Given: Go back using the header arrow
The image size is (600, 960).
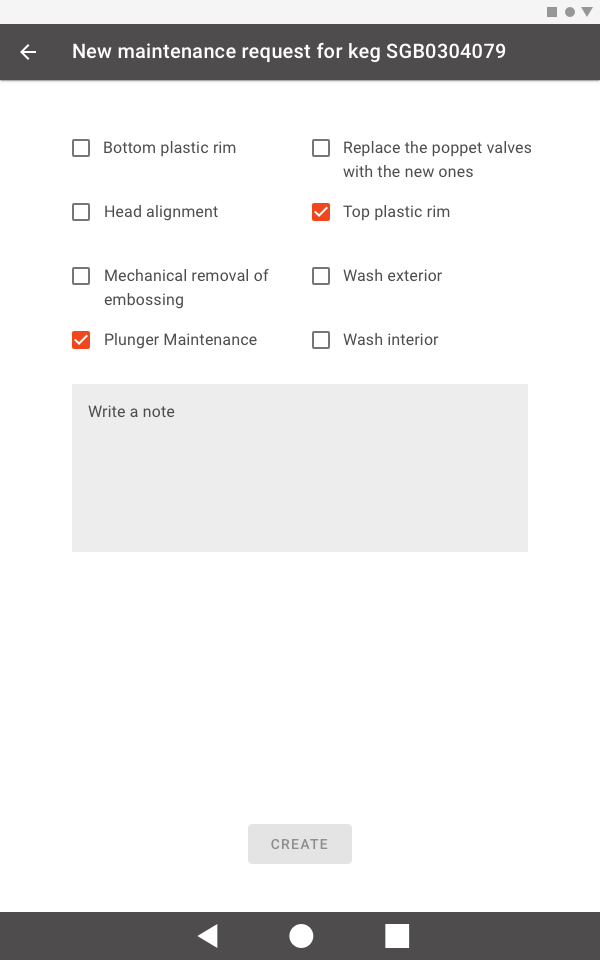Looking at the screenshot, I should tap(28, 52).
